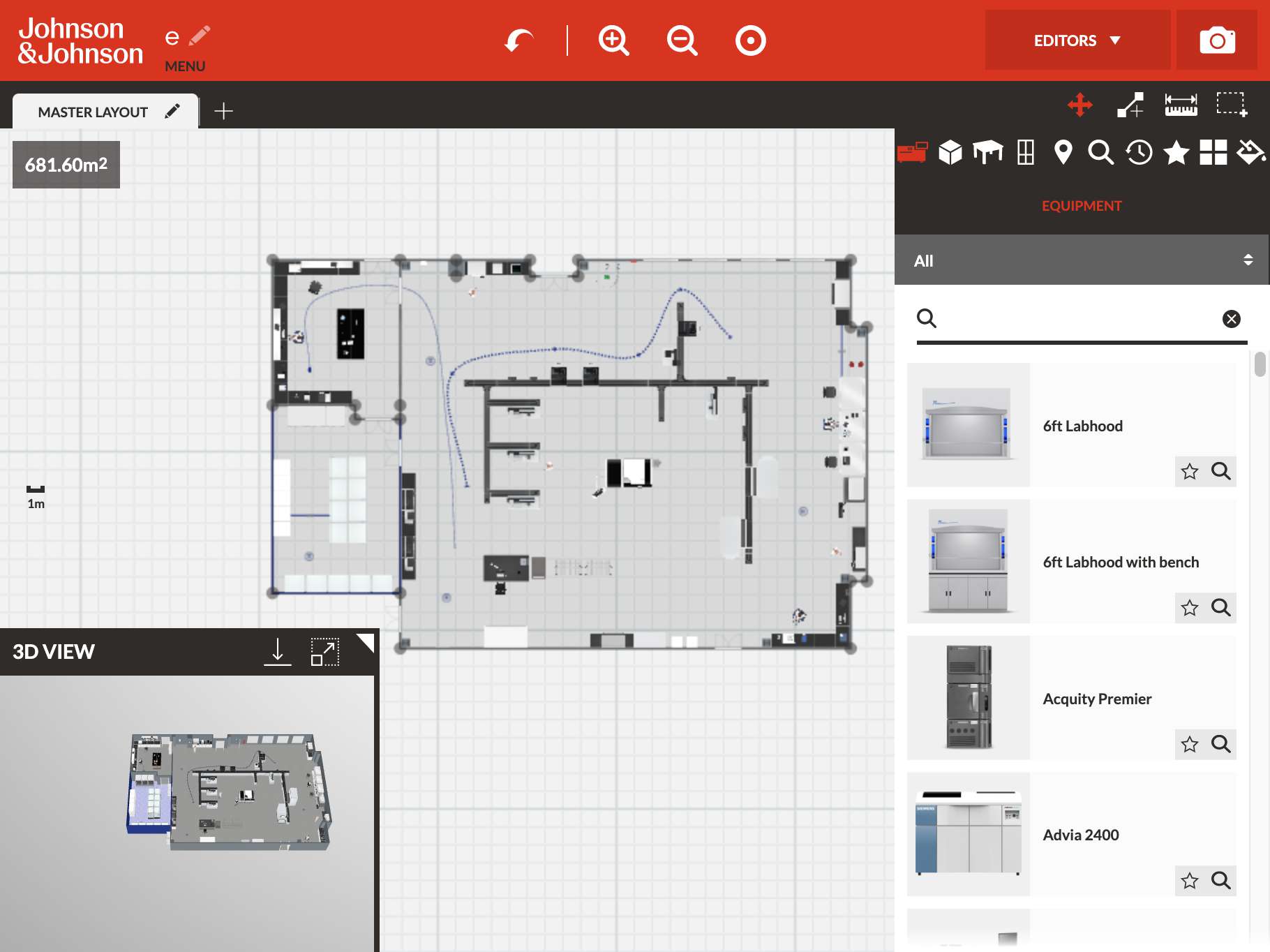Click the 3D VIEW title
This screenshot has height=952, width=1270.
point(54,652)
